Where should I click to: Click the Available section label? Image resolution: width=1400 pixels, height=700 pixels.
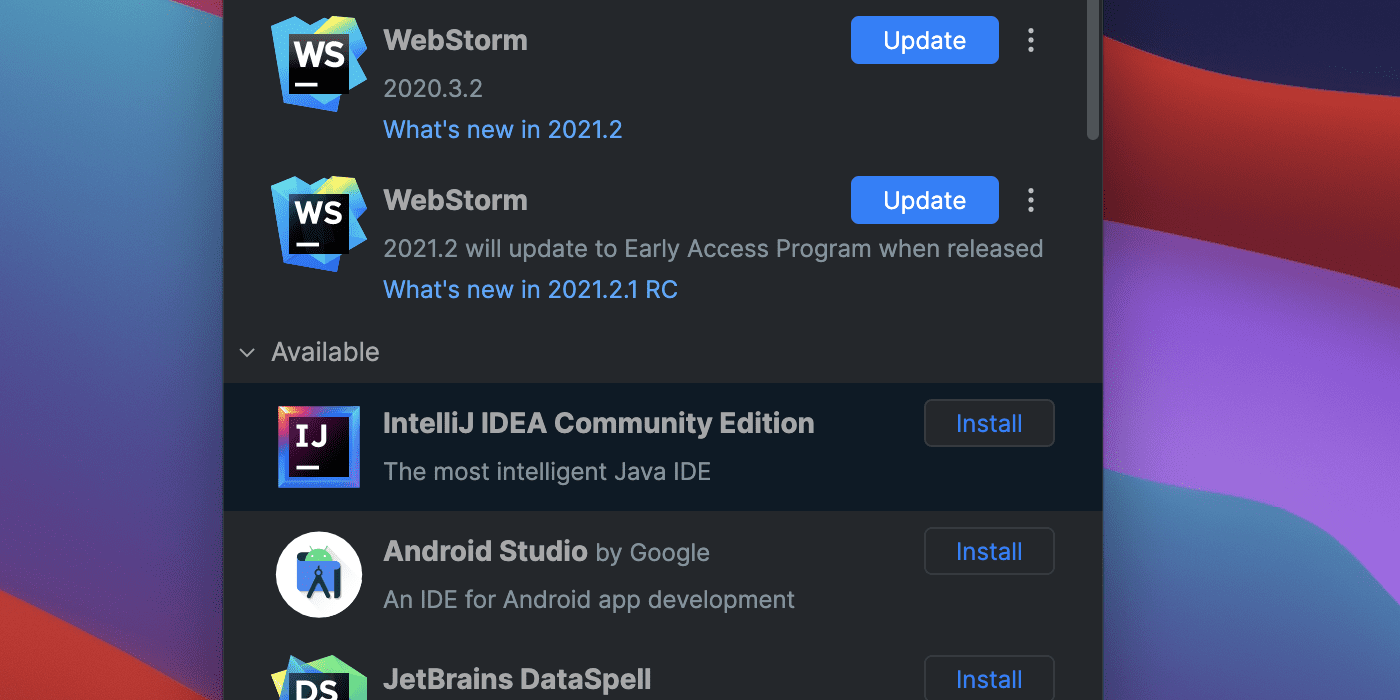tap(325, 352)
